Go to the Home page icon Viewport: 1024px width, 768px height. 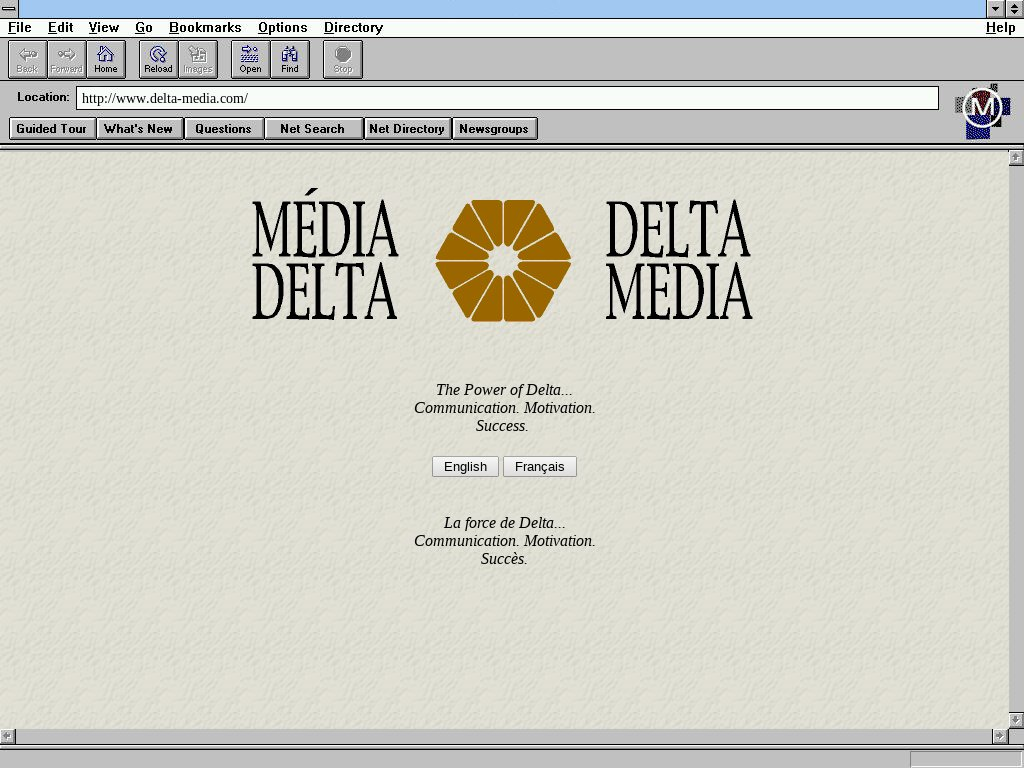point(106,59)
